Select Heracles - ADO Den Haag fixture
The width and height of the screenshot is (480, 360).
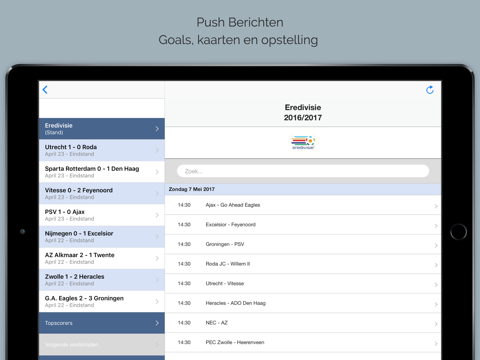coord(303,304)
